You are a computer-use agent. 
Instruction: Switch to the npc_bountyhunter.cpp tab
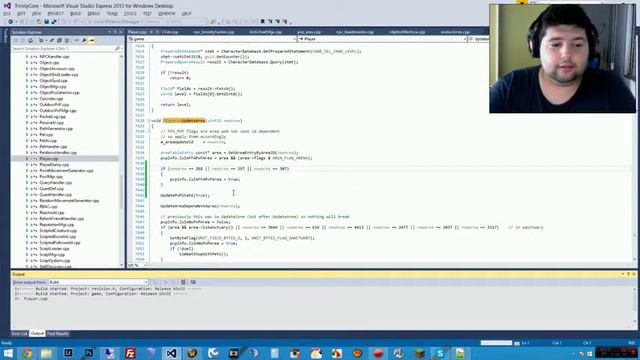click(213, 32)
